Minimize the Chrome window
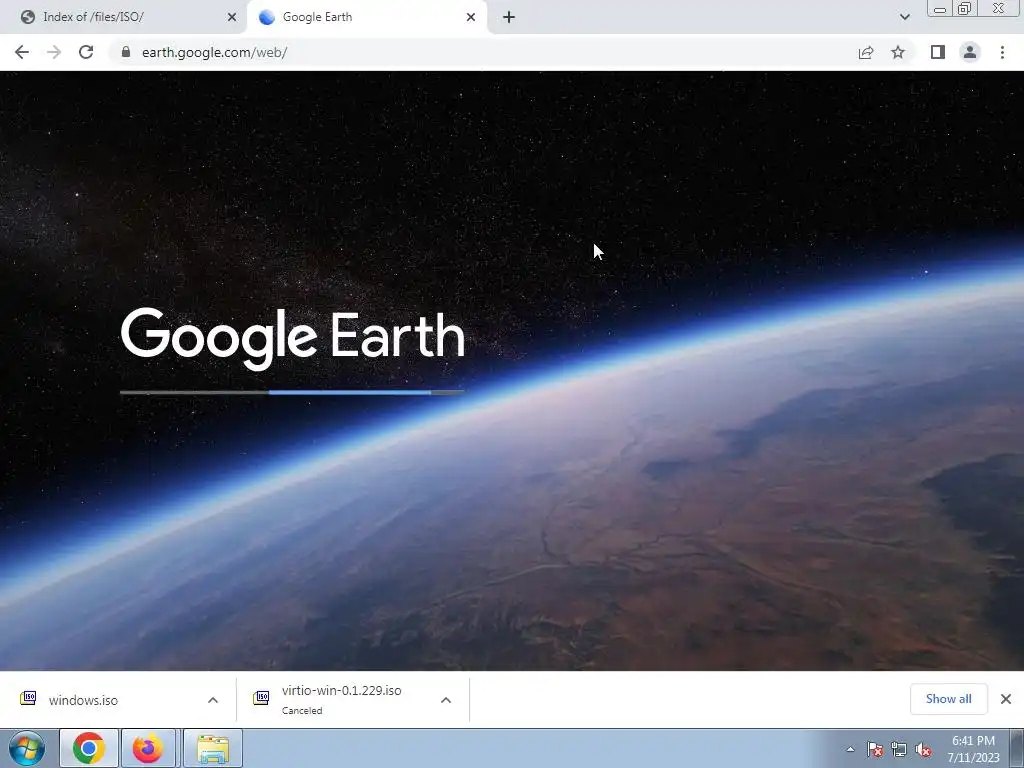 [x=940, y=9]
